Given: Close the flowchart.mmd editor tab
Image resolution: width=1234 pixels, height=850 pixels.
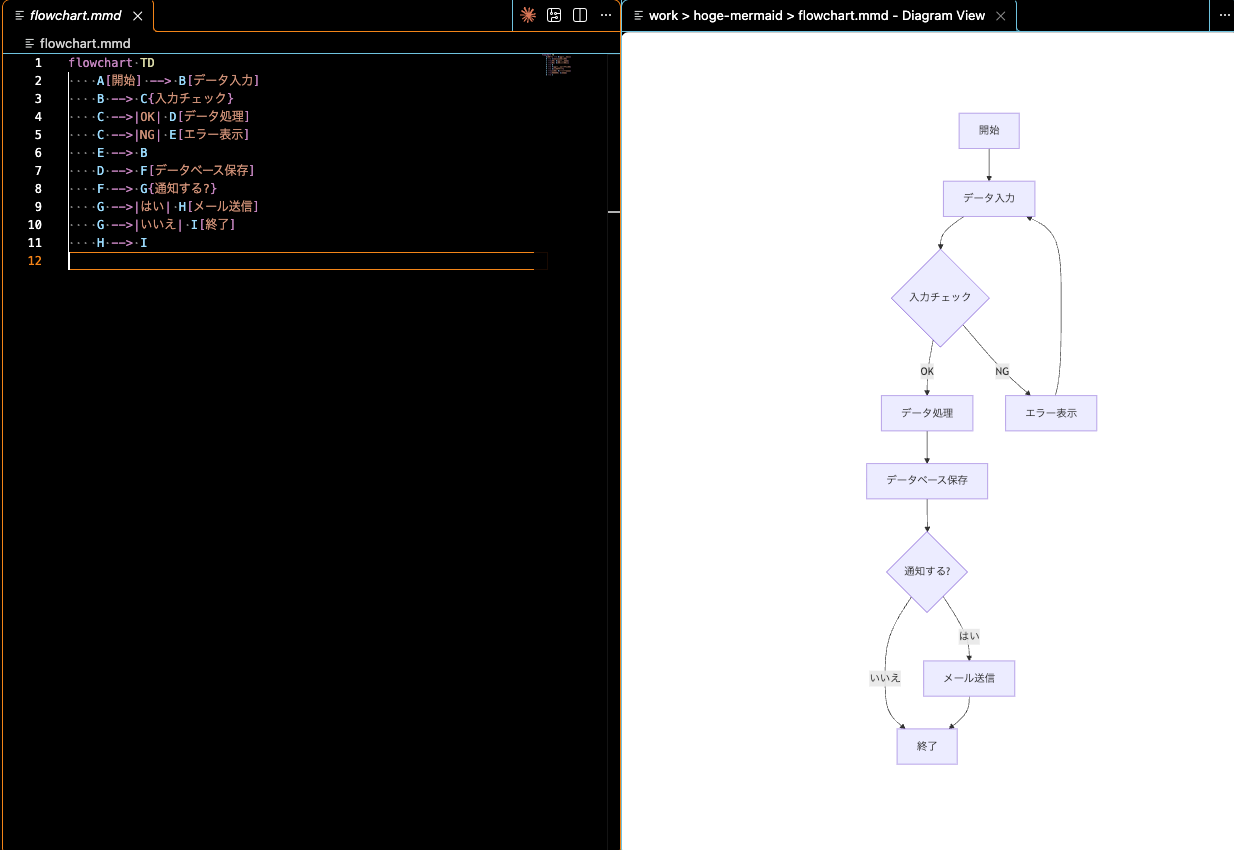Looking at the screenshot, I should tap(138, 16).
